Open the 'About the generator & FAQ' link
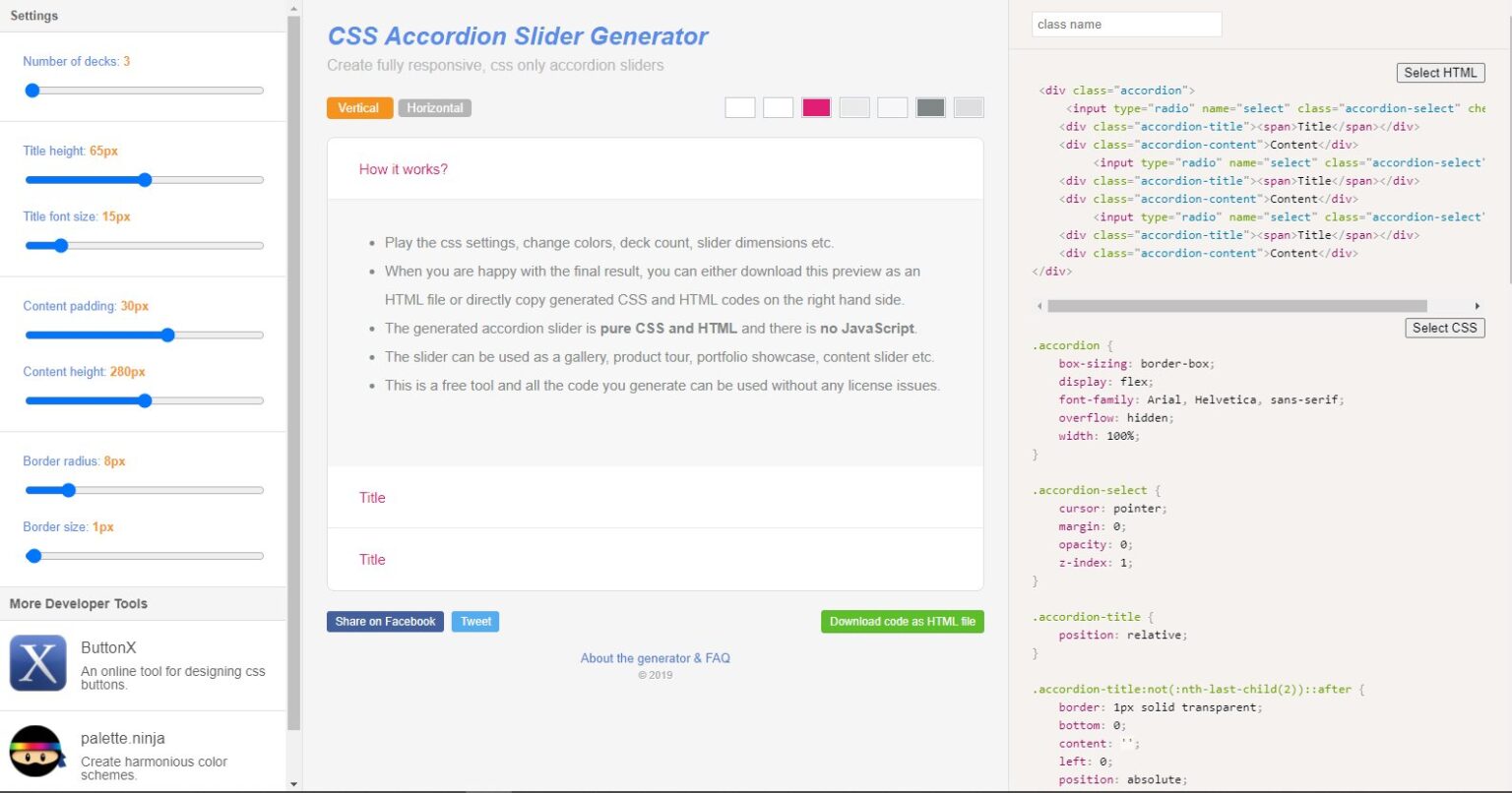Screen dimensions: 1512x793 click(x=656, y=658)
